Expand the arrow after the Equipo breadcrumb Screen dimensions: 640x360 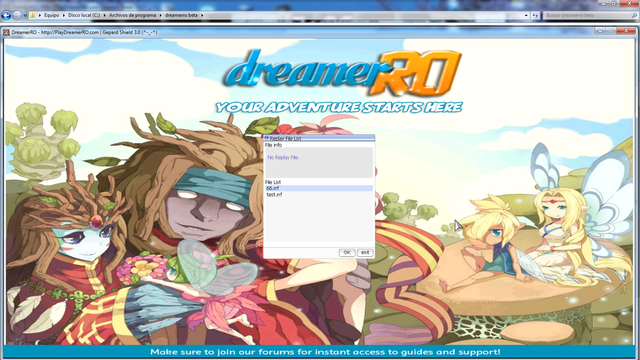click(x=64, y=16)
